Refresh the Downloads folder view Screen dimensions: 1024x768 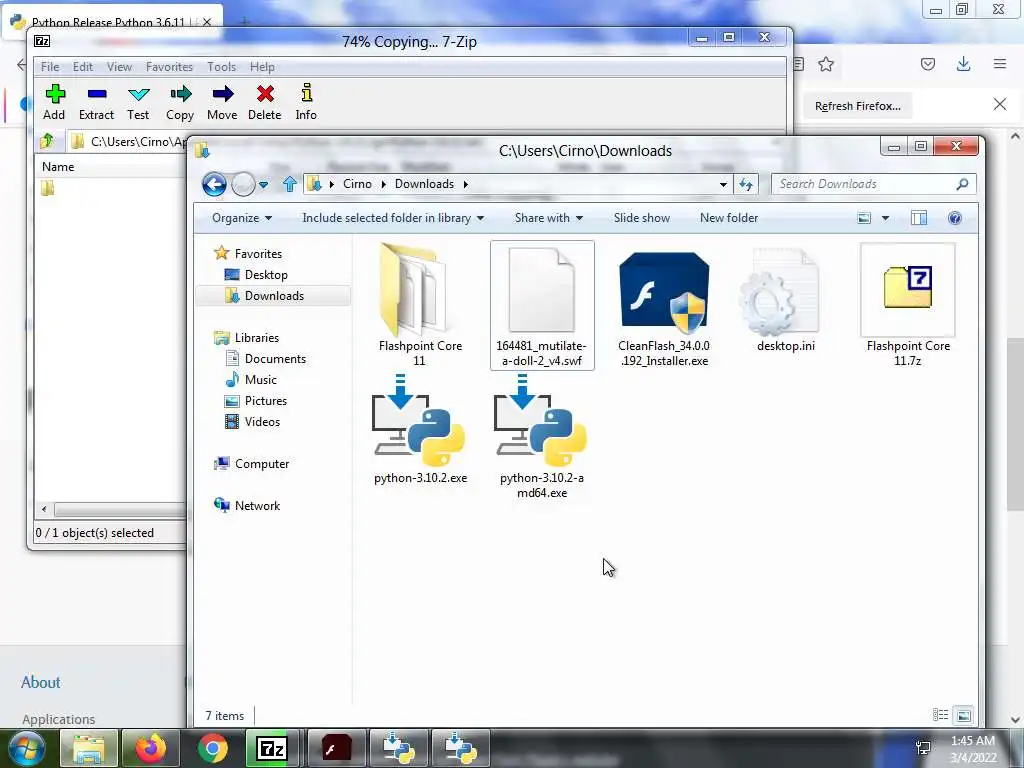746,184
